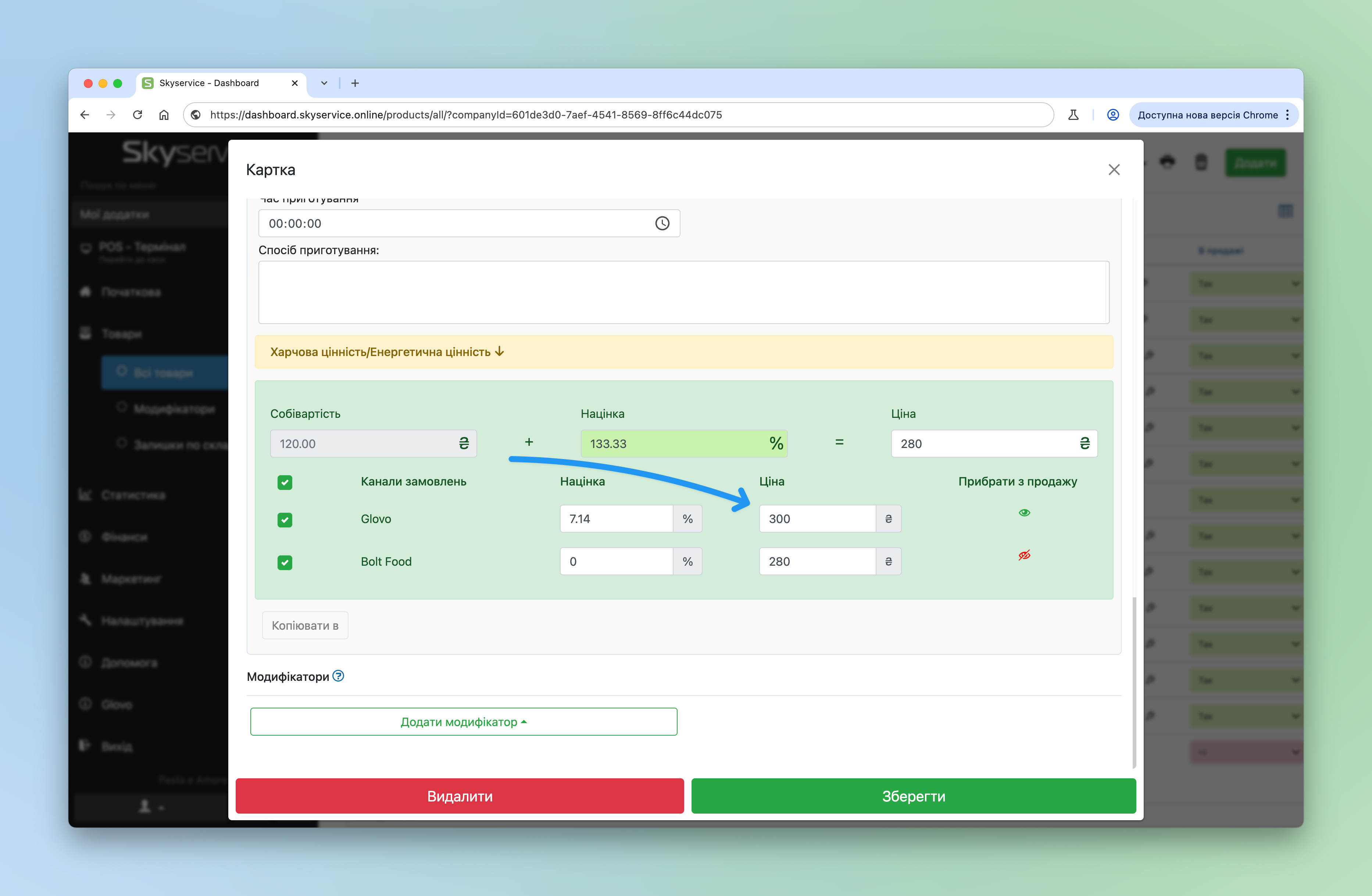Open the tab search chevron dropdown
The width and height of the screenshot is (1372, 896).
(324, 83)
